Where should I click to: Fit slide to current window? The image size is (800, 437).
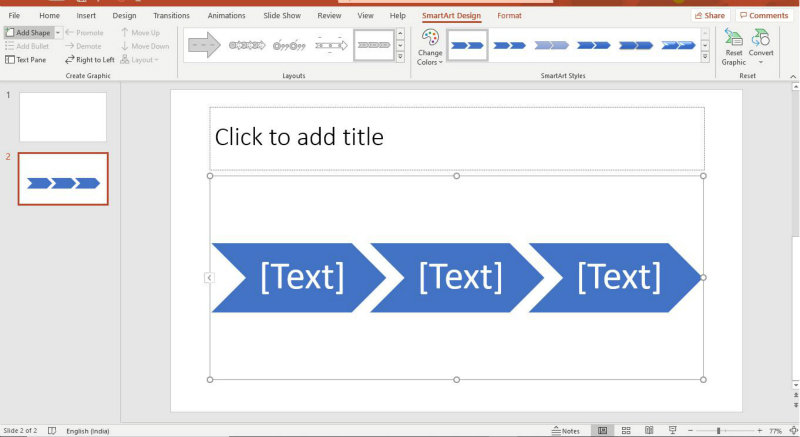pyautogui.click(x=793, y=430)
